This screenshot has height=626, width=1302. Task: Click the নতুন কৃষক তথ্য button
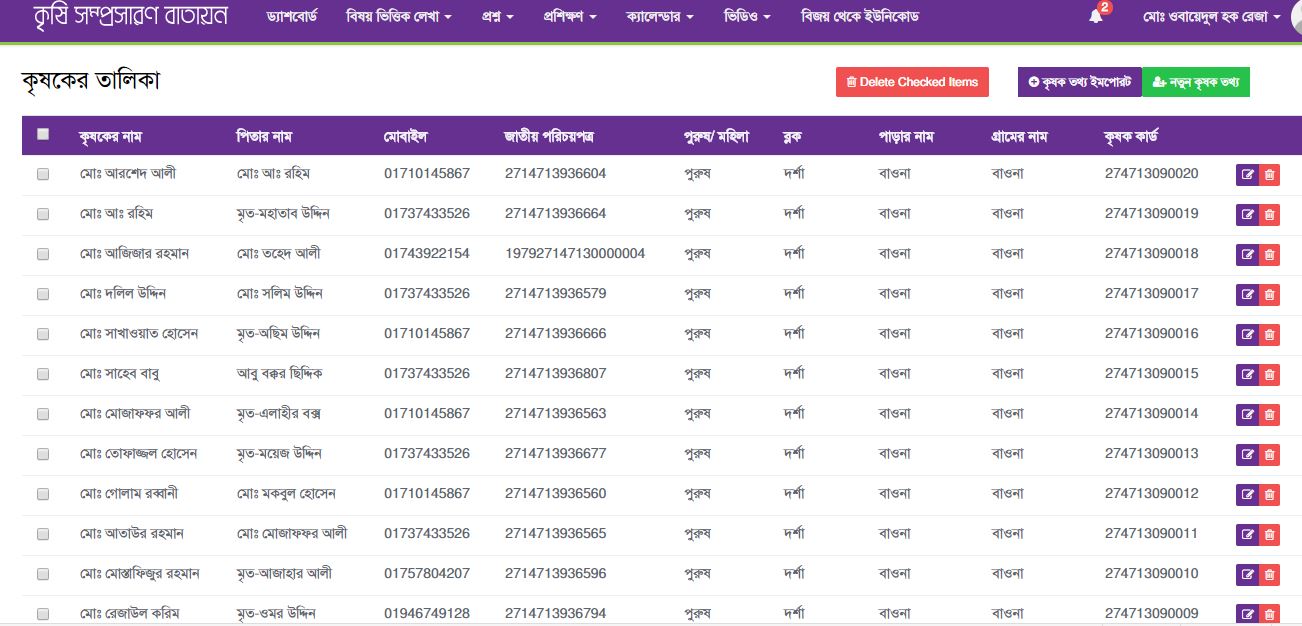(x=1196, y=82)
